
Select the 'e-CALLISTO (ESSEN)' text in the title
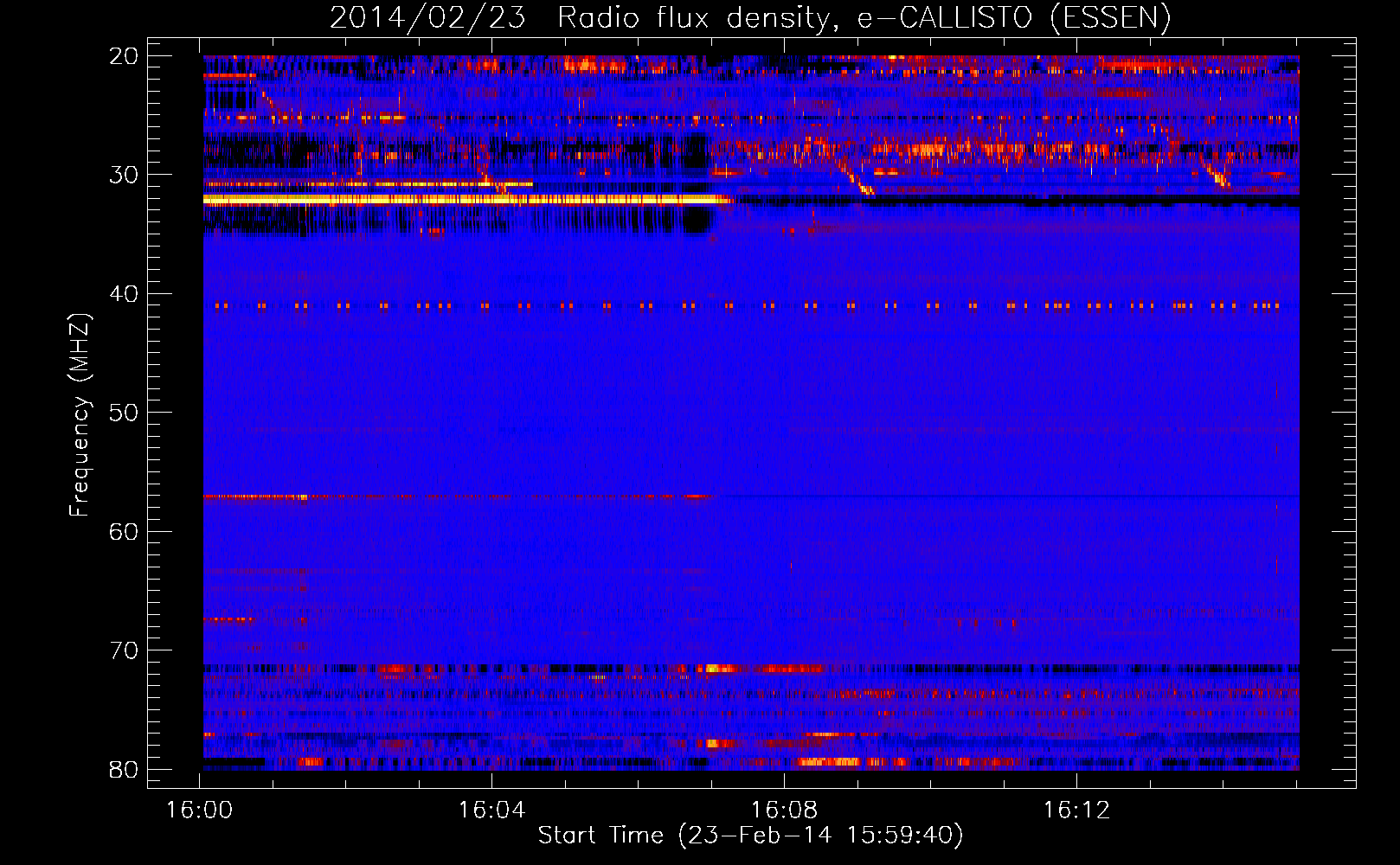pos(1014,17)
